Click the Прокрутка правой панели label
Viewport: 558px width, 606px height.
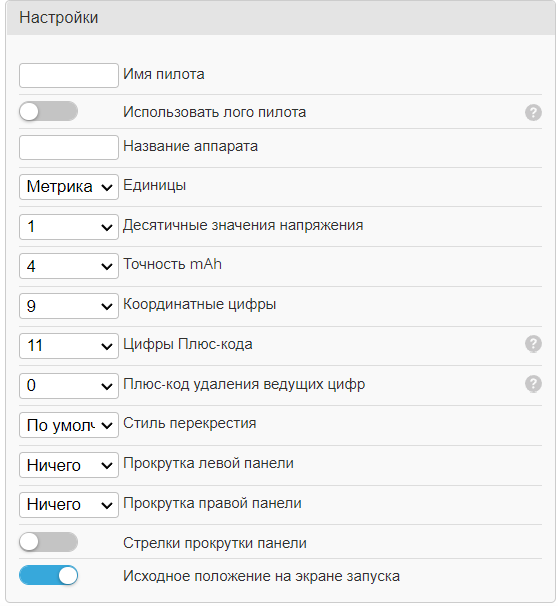[x=212, y=503]
